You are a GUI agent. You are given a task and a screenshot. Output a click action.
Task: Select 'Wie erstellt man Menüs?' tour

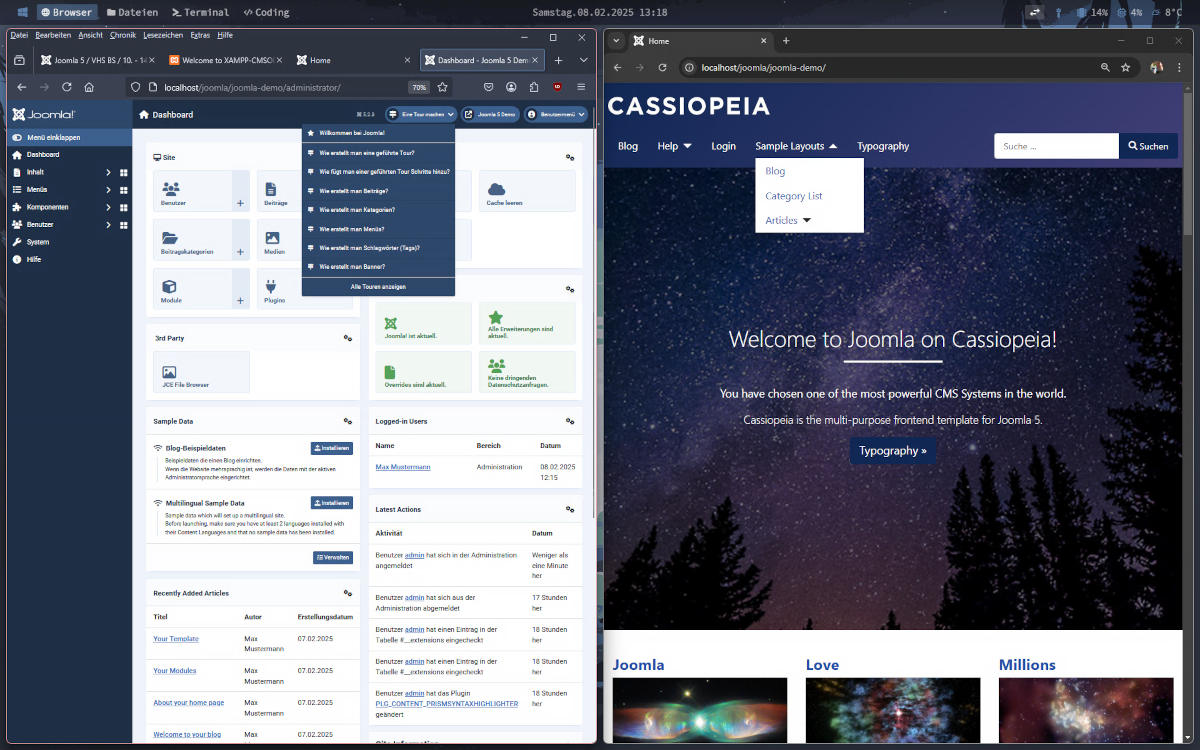pyautogui.click(x=378, y=229)
